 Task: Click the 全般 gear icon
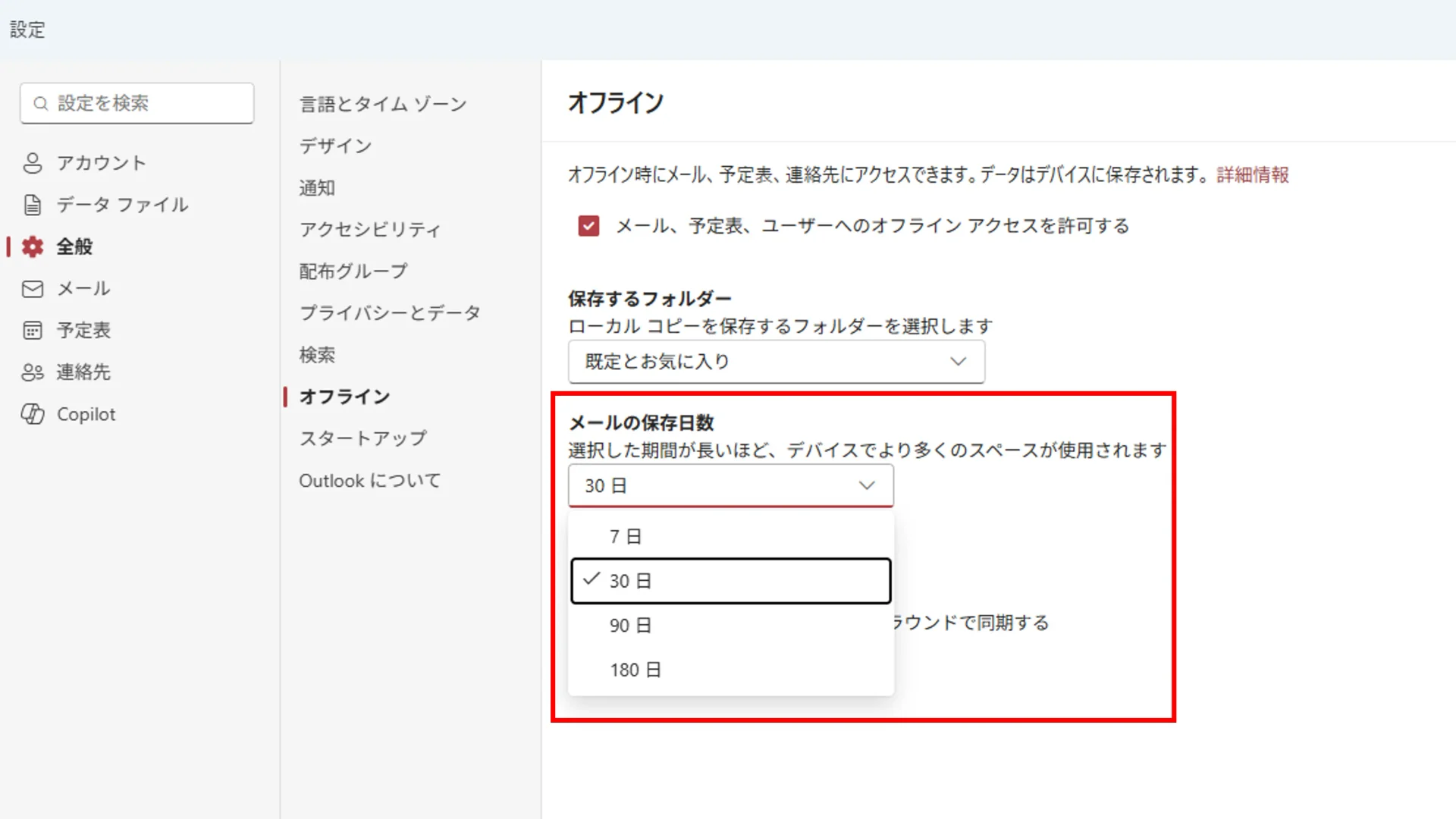coord(33,246)
